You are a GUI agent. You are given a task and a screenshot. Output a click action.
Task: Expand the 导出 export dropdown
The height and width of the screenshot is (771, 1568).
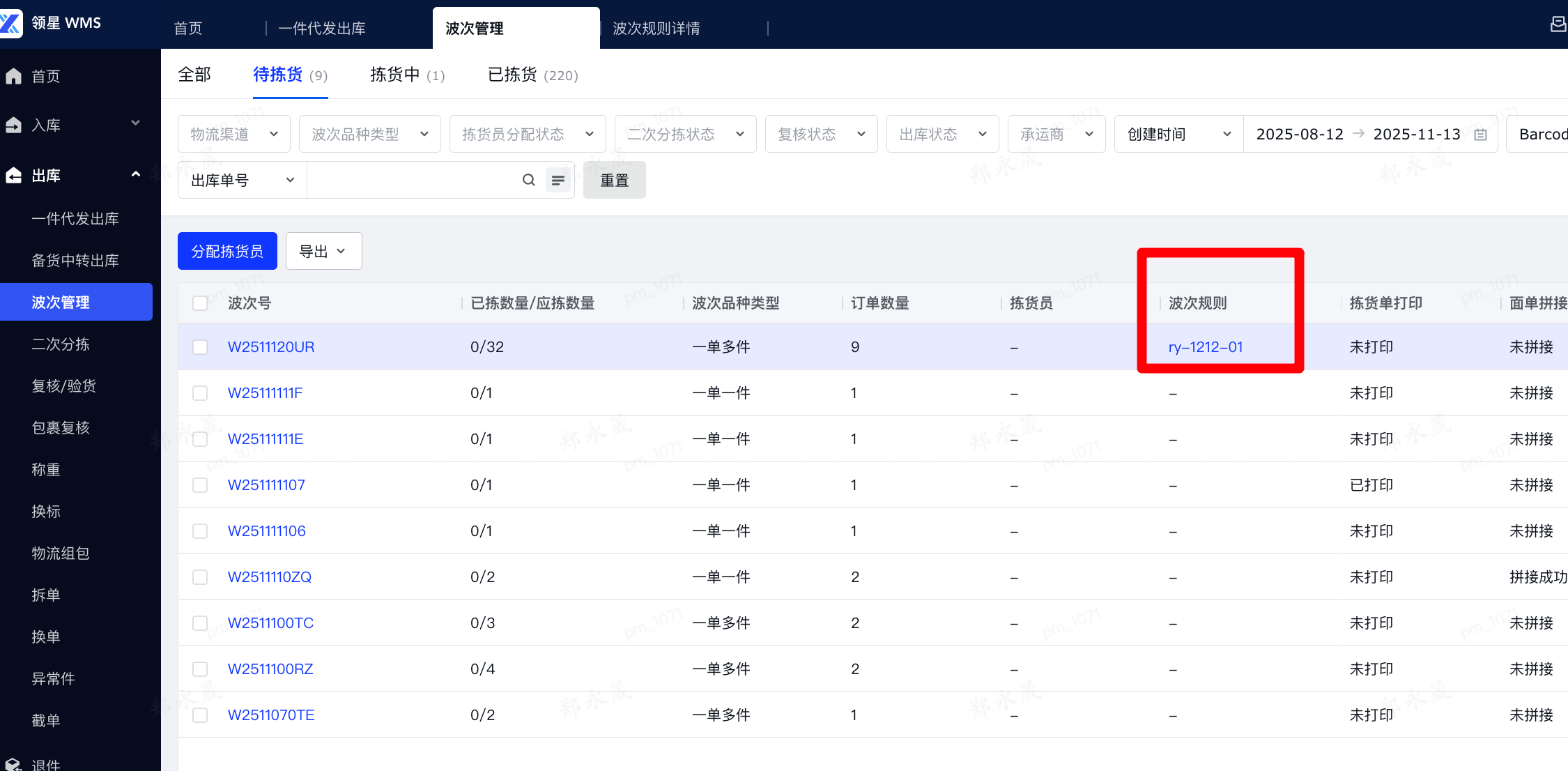323,251
